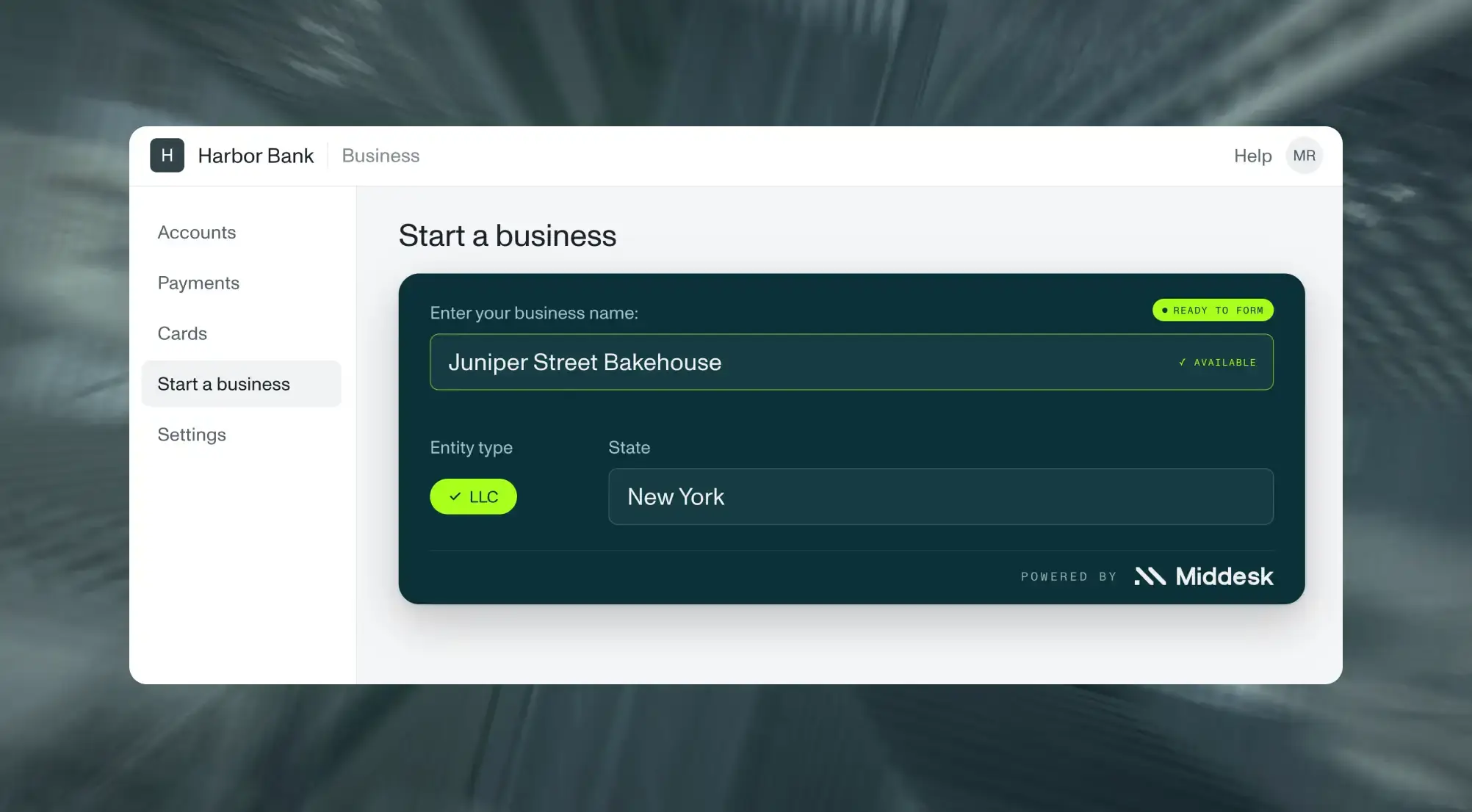Click the Middesk logo

pyautogui.click(x=1203, y=576)
